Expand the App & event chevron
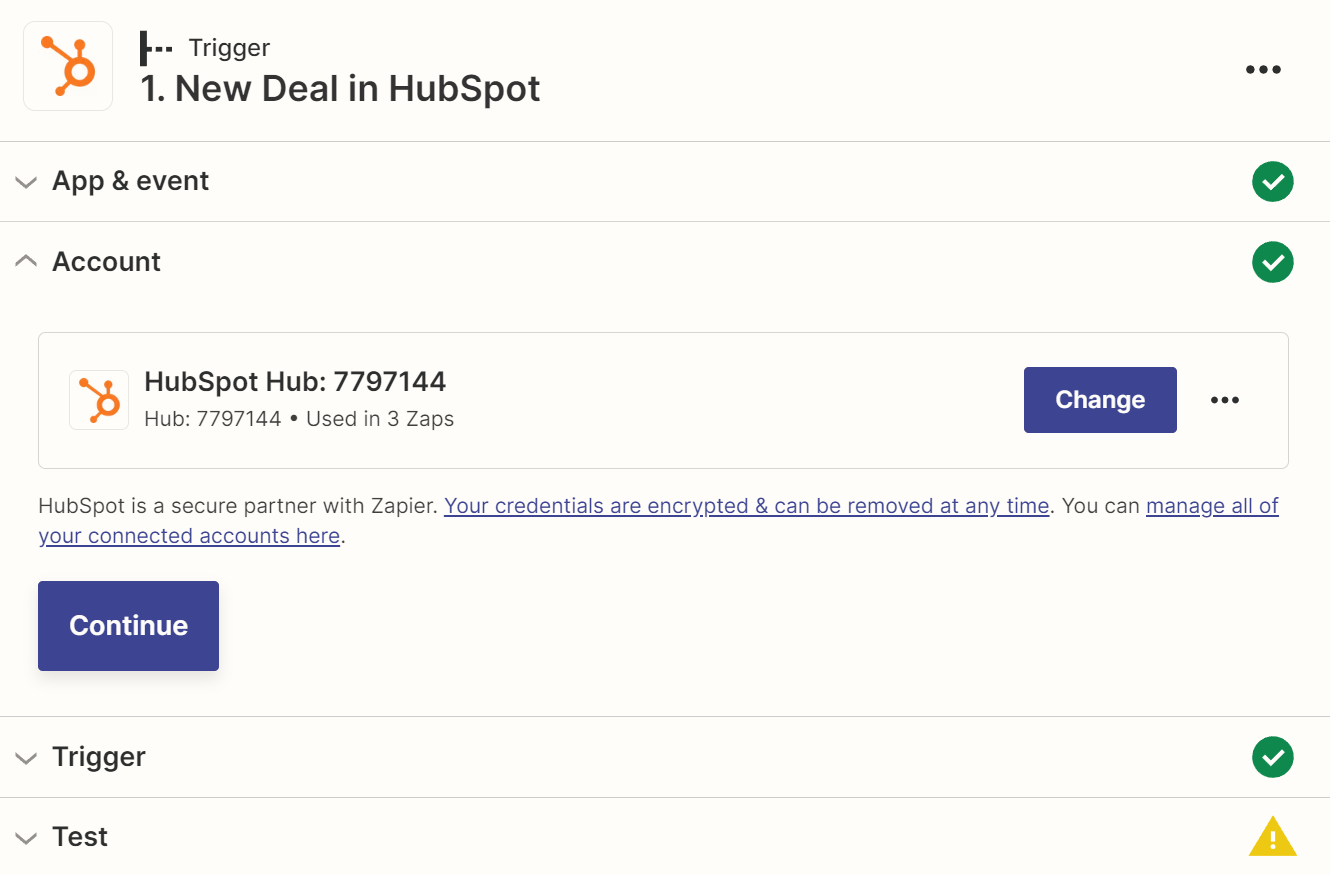1330x875 pixels. (x=26, y=182)
